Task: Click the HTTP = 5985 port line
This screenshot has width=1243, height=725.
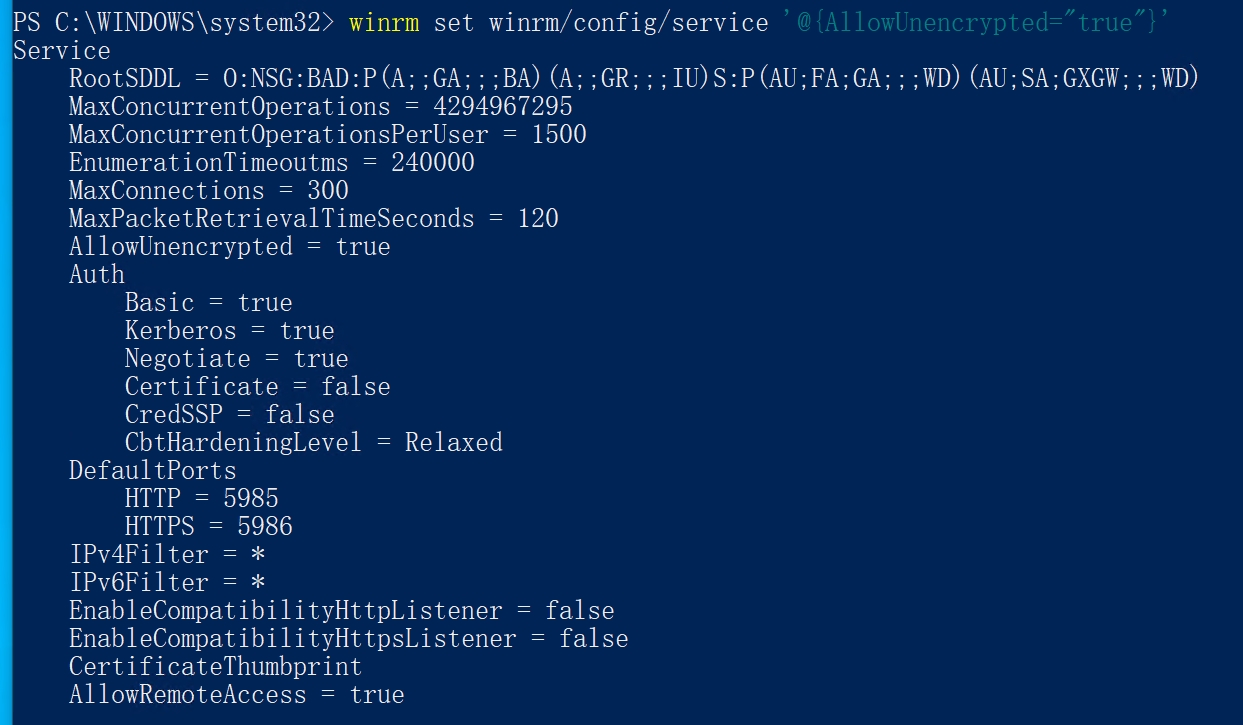Action: click(201, 498)
